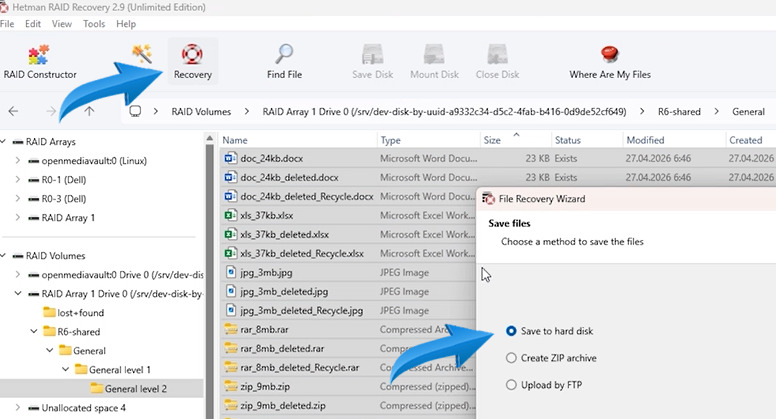Select rar_8mb_deleted_Recycle.rar file
This screenshot has width=776, height=419.
(x=299, y=368)
